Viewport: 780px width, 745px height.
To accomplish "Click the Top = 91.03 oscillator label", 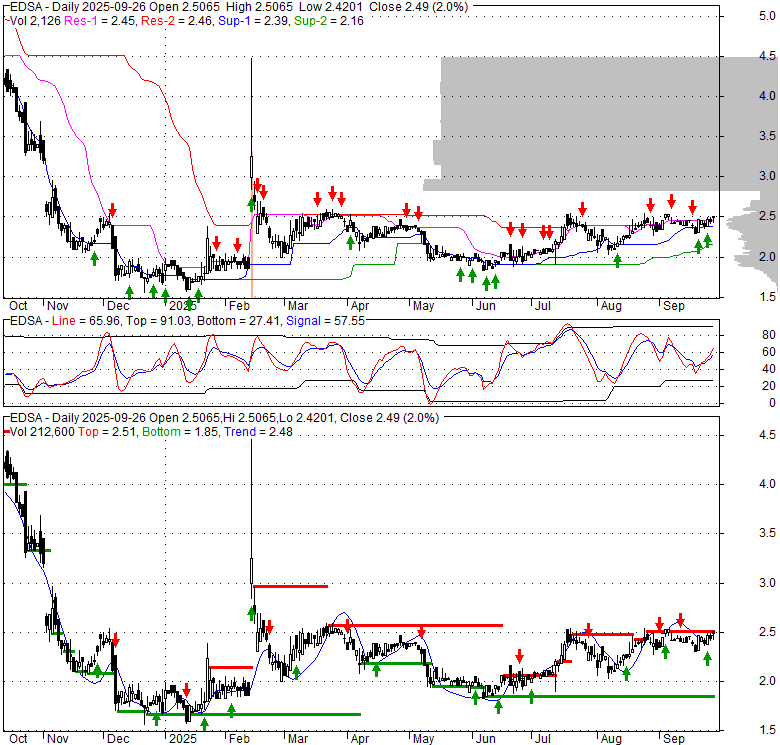I will click(158, 321).
